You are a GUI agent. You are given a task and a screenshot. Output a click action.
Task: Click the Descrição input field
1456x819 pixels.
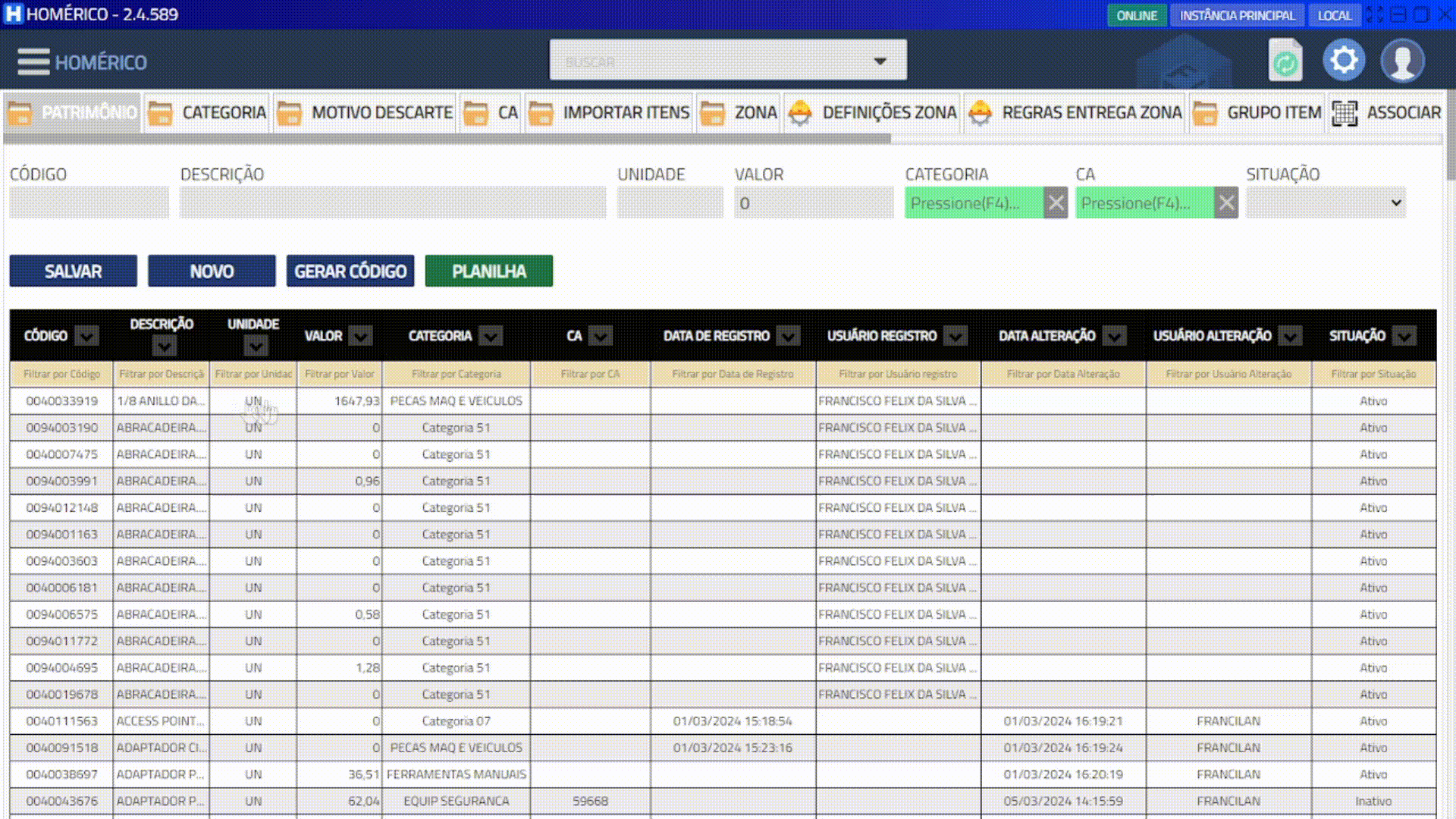(393, 203)
